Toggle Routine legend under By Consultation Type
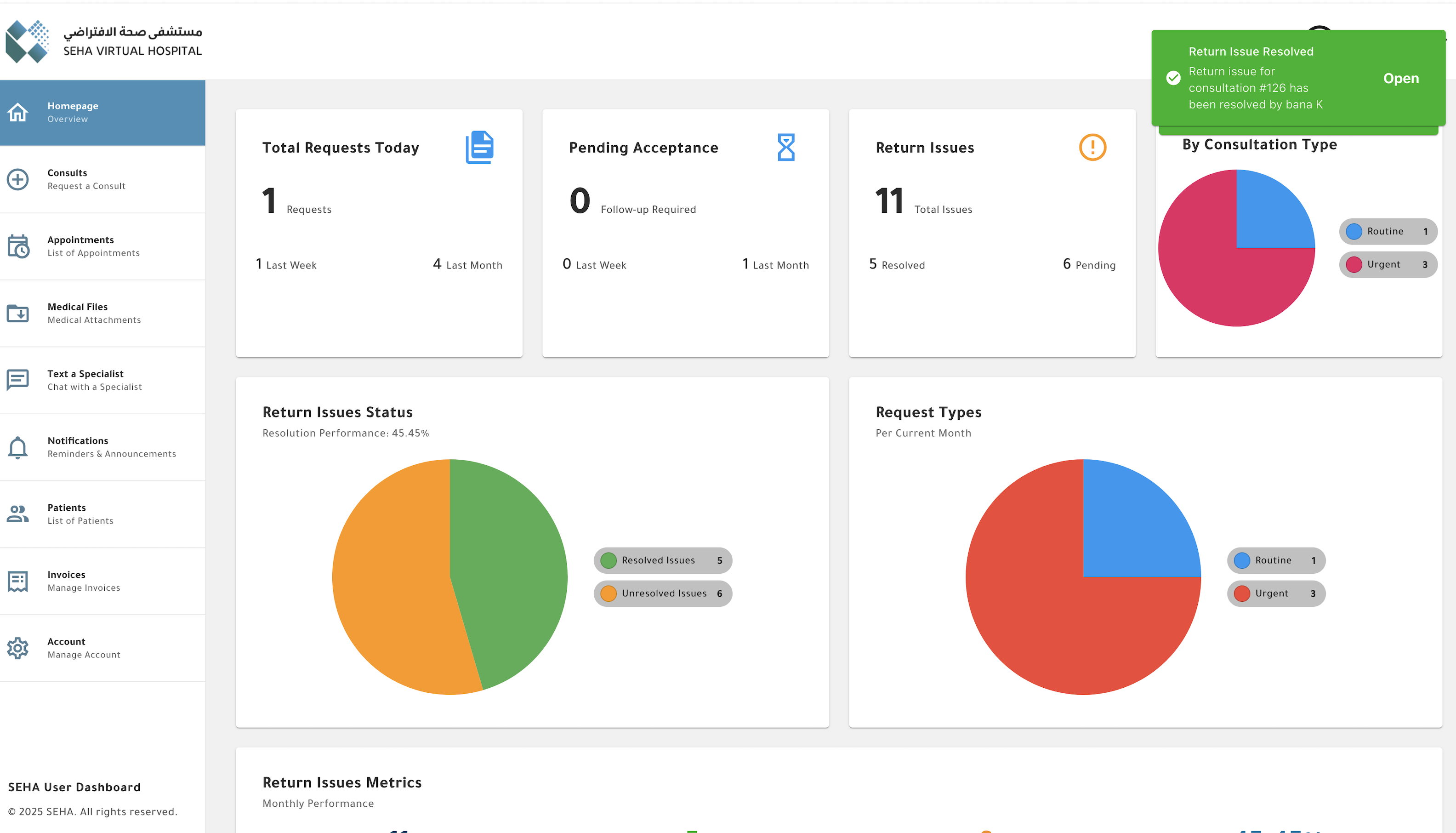 point(1388,231)
